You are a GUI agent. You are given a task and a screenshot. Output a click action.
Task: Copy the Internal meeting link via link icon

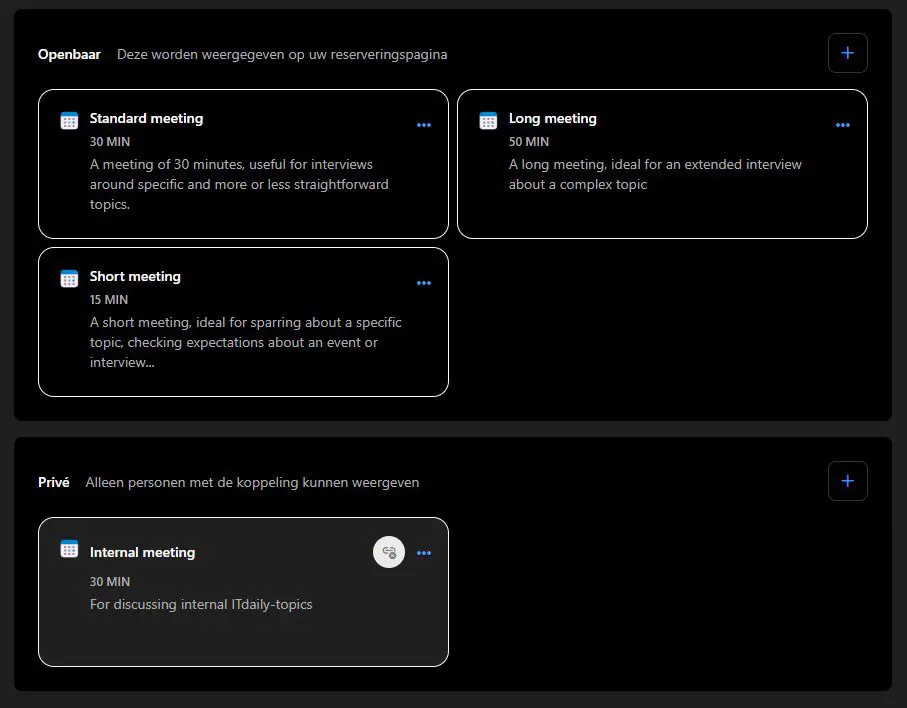[389, 552]
